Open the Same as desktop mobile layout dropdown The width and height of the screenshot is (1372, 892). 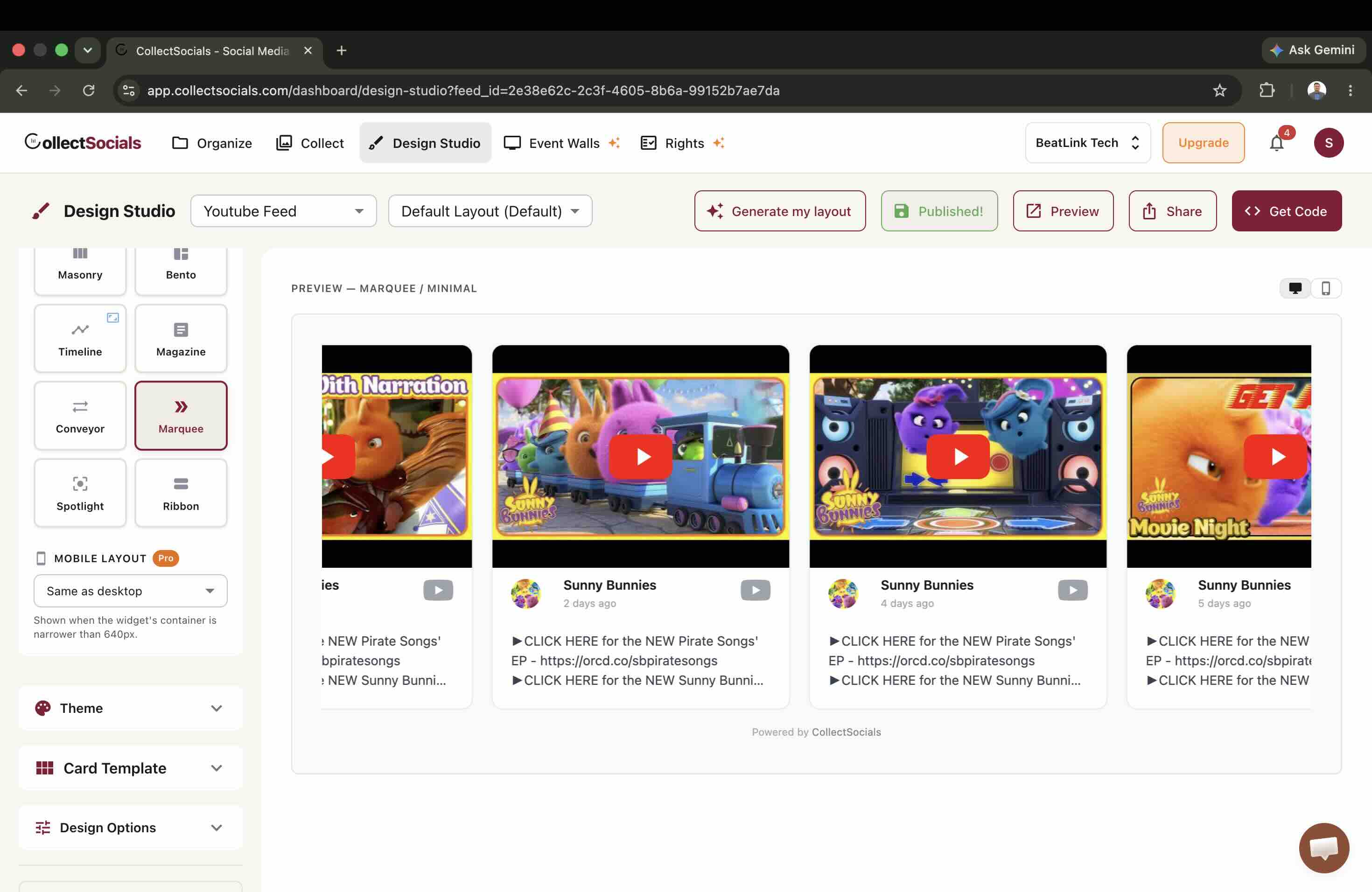(x=130, y=591)
